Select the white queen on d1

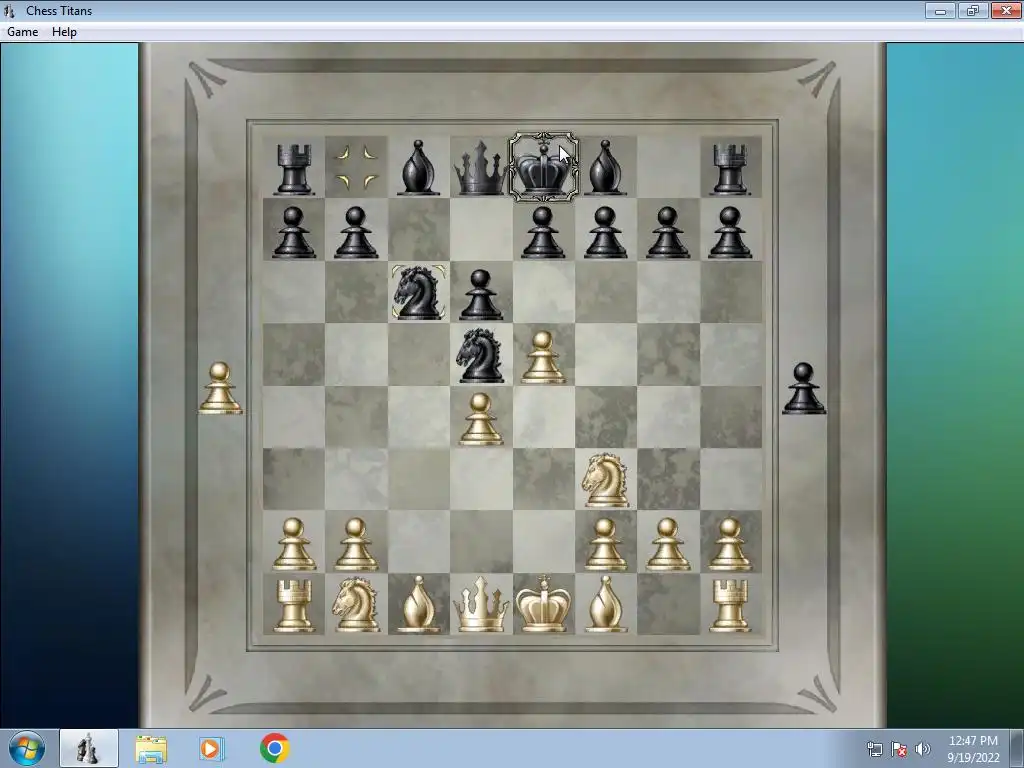pos(481,604)
